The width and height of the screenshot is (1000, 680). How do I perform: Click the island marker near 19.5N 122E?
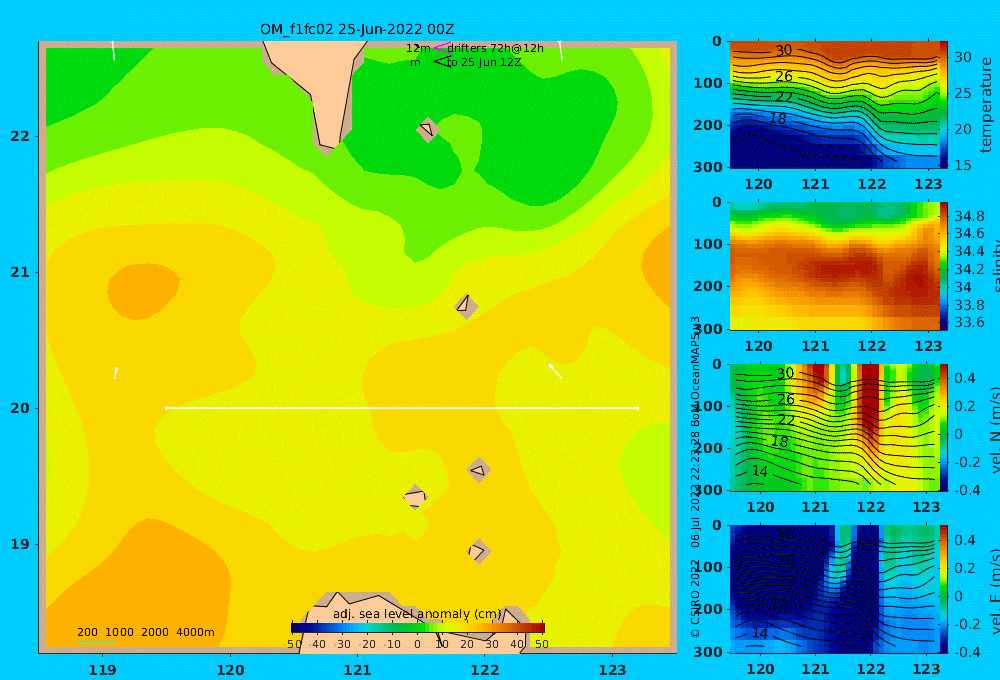tap(479, 470)
